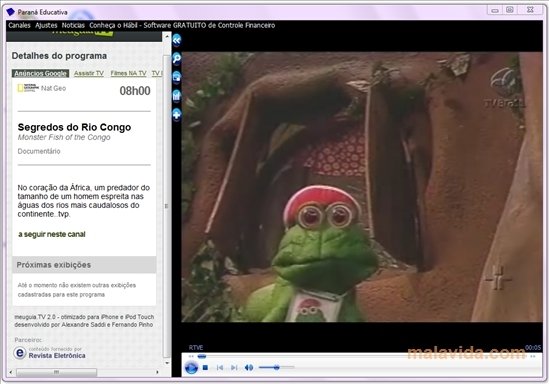Maximize the Paraná Educativa window
The image size is (549, 384).
coord(510,10)
